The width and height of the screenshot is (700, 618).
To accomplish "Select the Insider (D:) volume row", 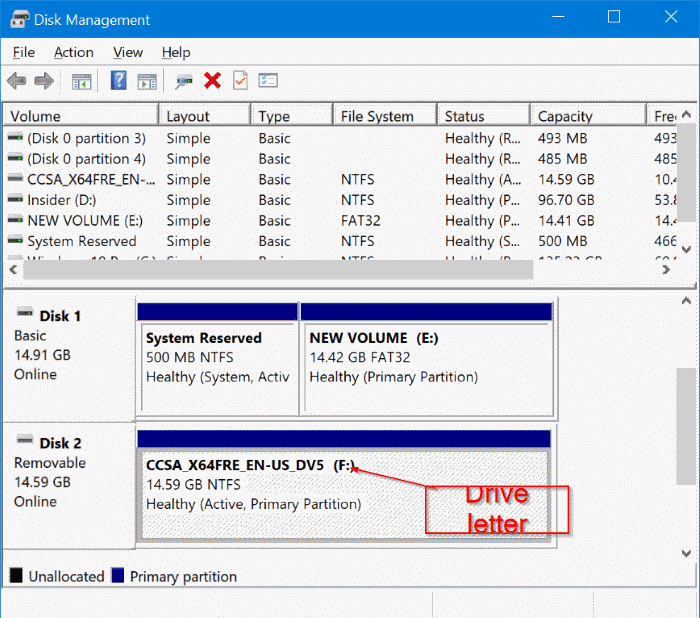I will pyautogui.click(x=340, y=200).
